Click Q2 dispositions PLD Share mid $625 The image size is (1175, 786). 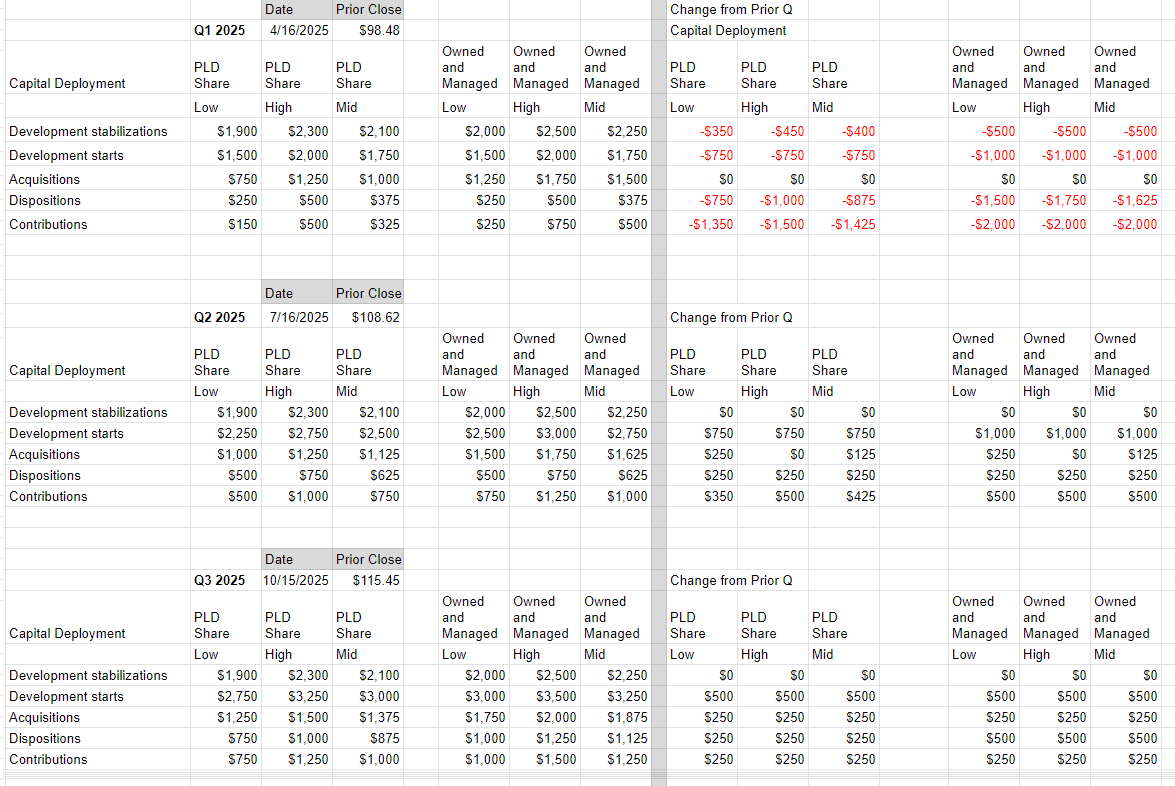coord(368,476)
